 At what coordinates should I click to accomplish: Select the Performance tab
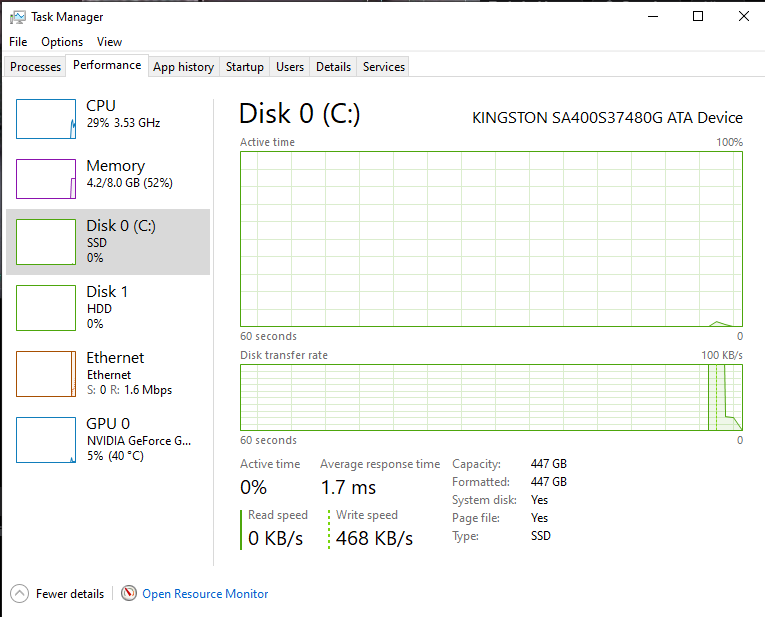click(107, 65)
